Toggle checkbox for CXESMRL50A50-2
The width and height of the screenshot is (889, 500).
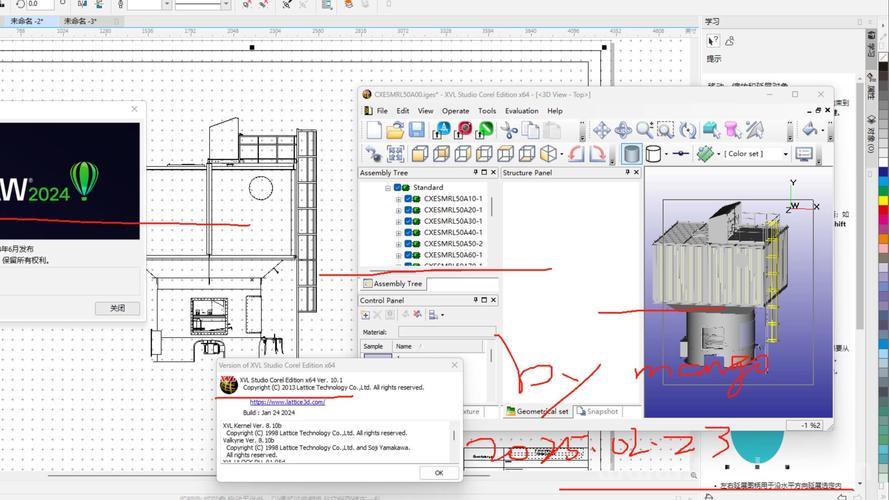(408, 244)
